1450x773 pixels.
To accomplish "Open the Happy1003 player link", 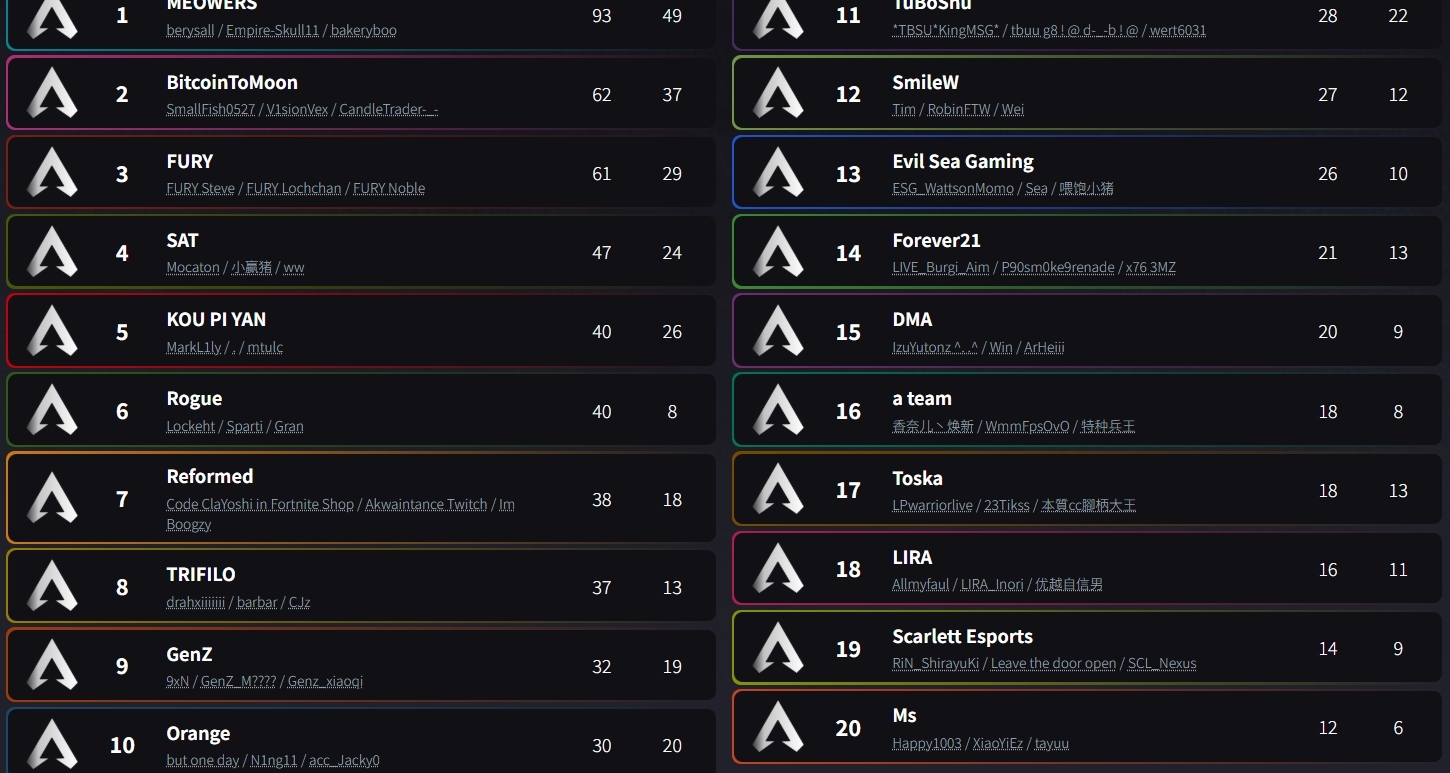I will click(927, 743).
